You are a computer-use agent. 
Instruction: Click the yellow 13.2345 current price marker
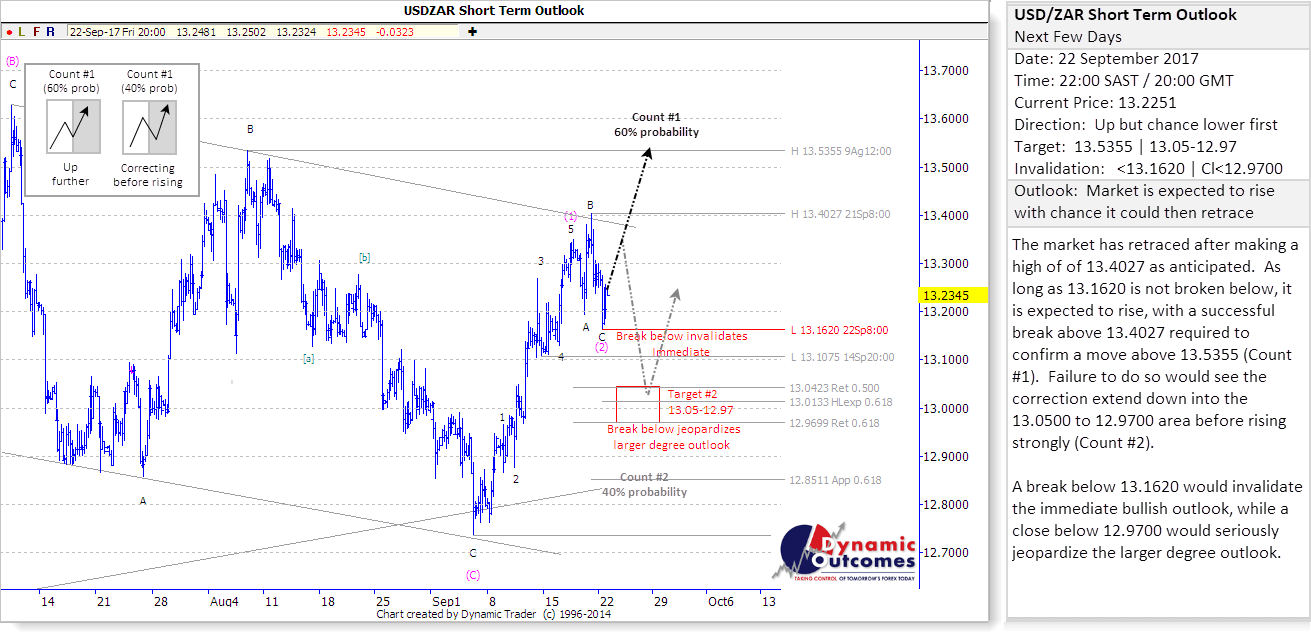(x=950, y=295)
